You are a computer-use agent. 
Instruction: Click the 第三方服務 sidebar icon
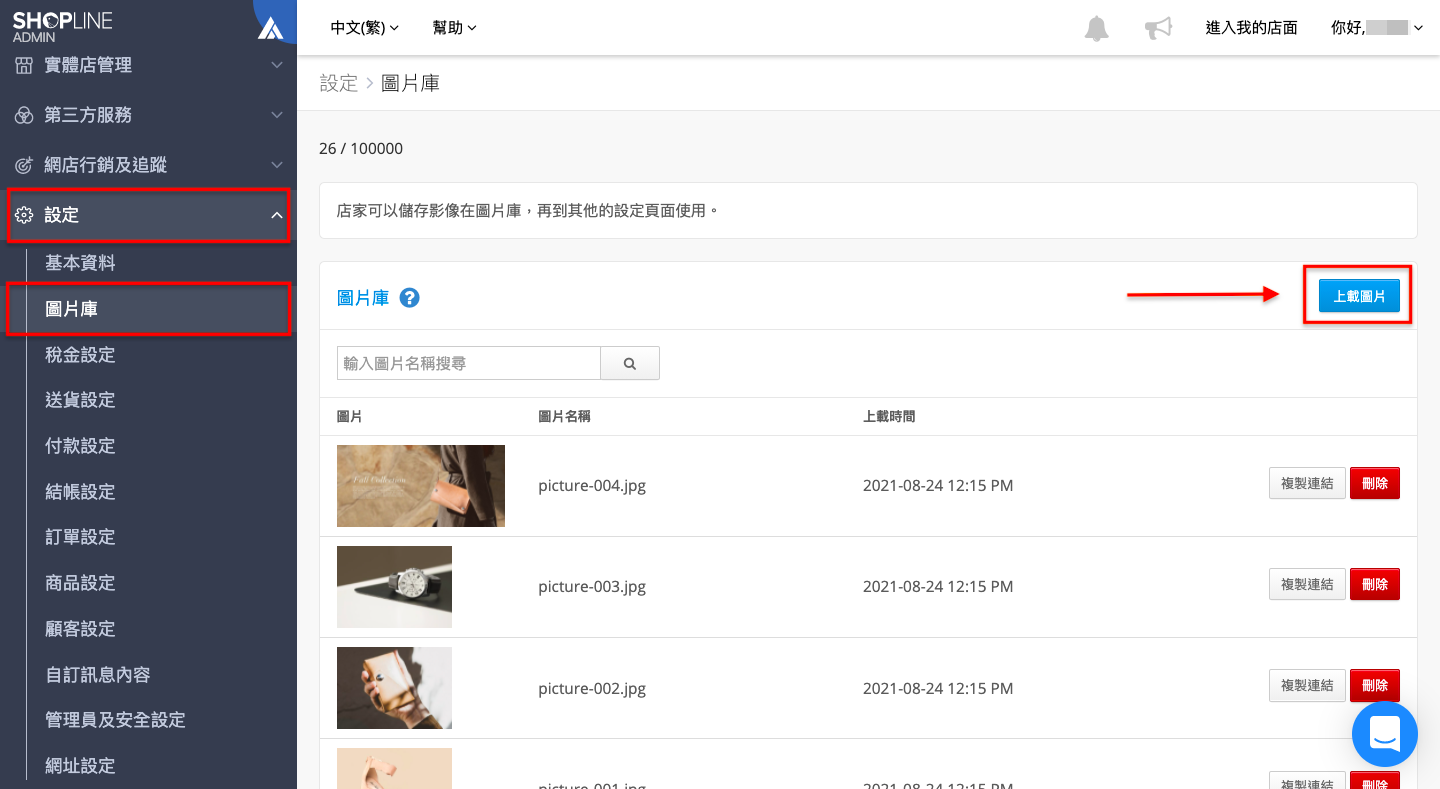pos(24,115)
